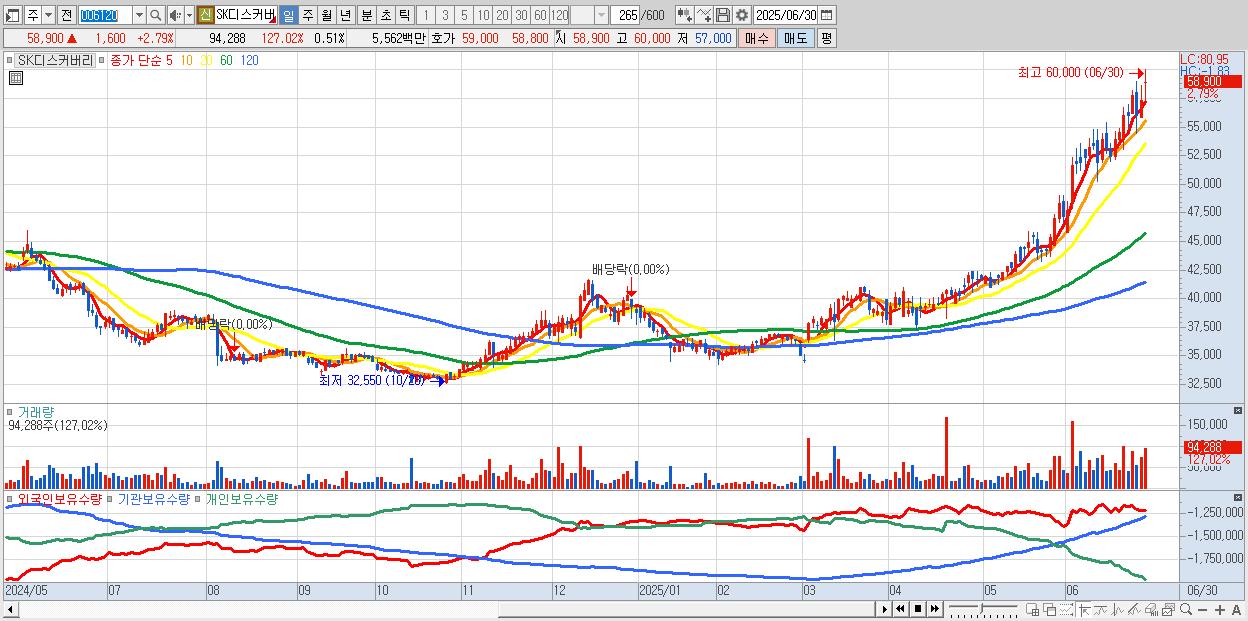The height and width of the screenshot is (621, 1248).
Task: Click the dashed chart-area icon in bottom bar
Action: 1066,609
